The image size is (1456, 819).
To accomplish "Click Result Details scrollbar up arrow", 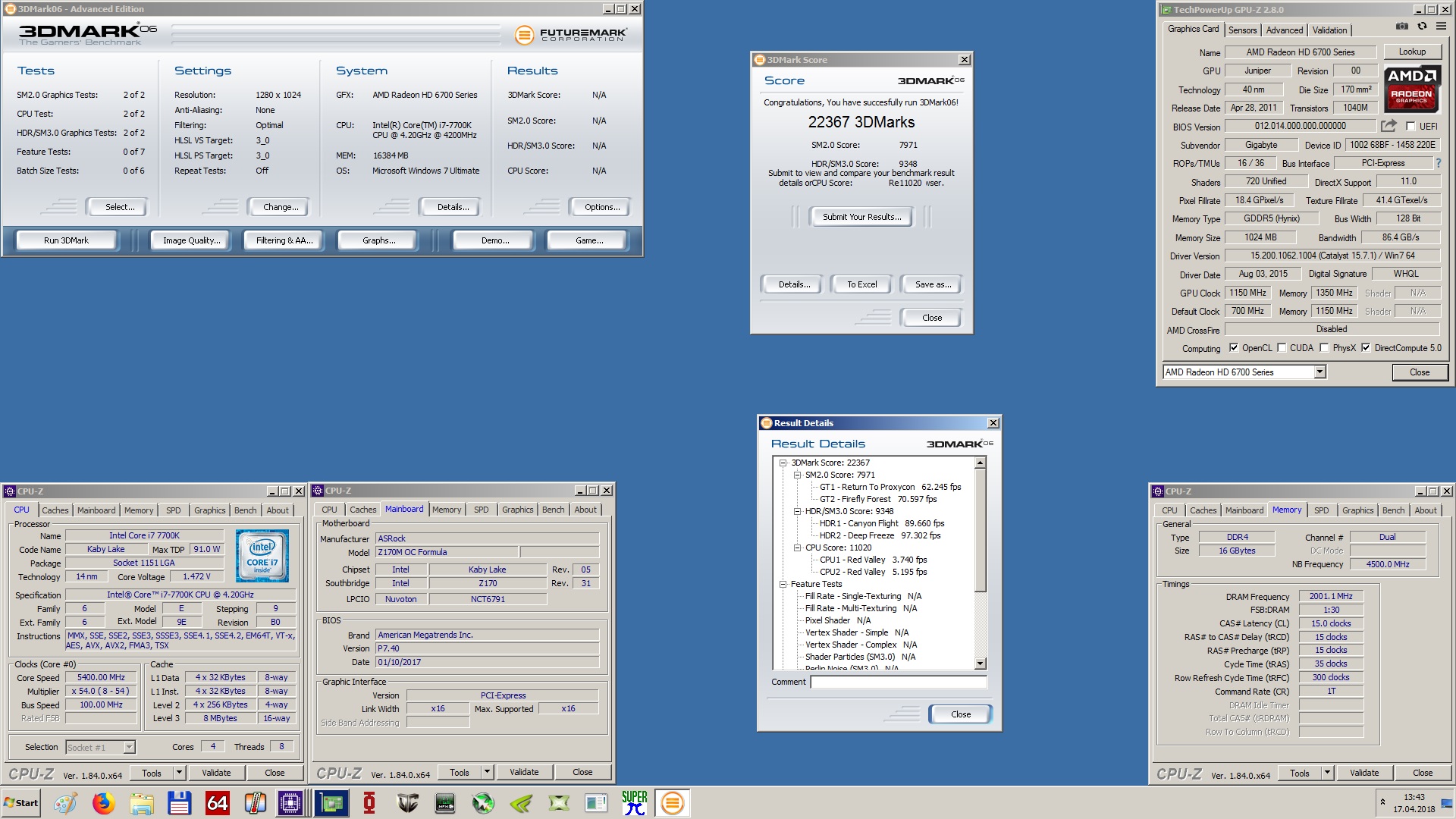I will pyautogui.click(x=980, y=463).
